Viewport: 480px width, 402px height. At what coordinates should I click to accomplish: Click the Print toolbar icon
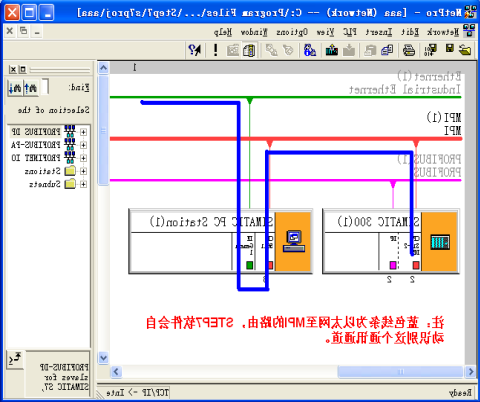(x=409, y=50)
